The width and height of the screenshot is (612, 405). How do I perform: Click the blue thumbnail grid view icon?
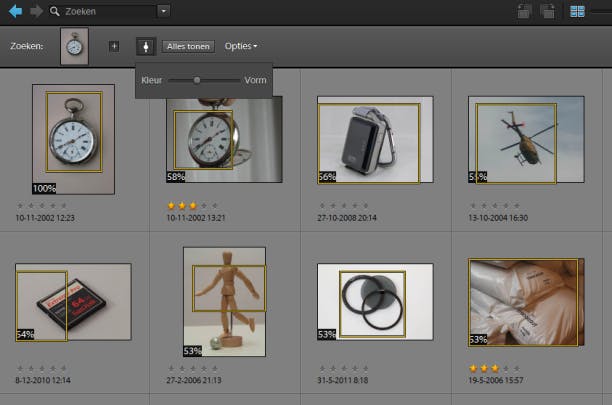tap(577, 11)
